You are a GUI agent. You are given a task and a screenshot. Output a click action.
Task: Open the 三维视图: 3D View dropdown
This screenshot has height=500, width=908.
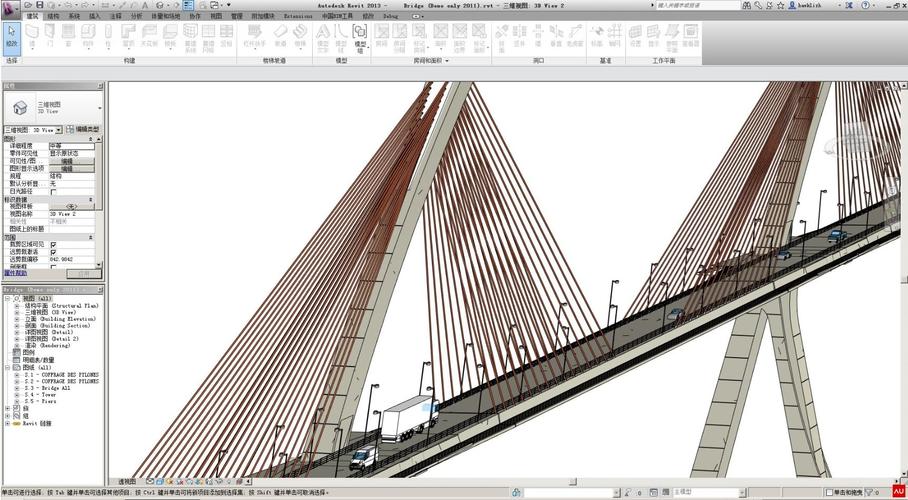tap(58, 130)
